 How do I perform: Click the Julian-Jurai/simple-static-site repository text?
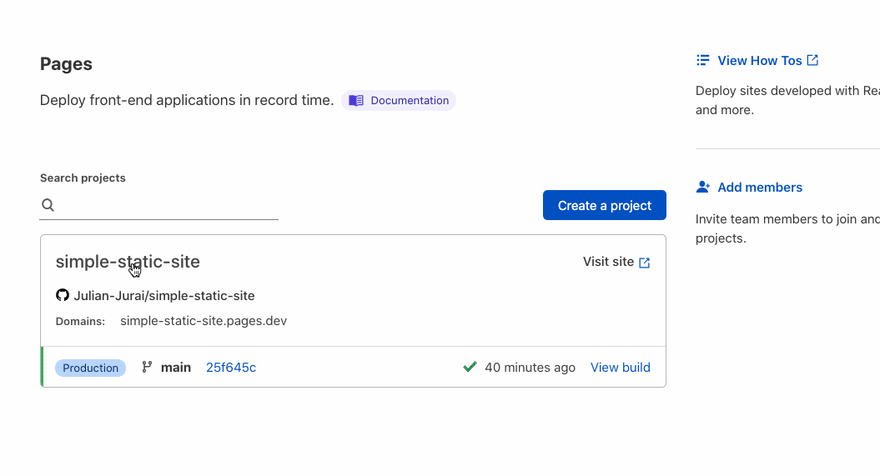click(x=164, y=296)
